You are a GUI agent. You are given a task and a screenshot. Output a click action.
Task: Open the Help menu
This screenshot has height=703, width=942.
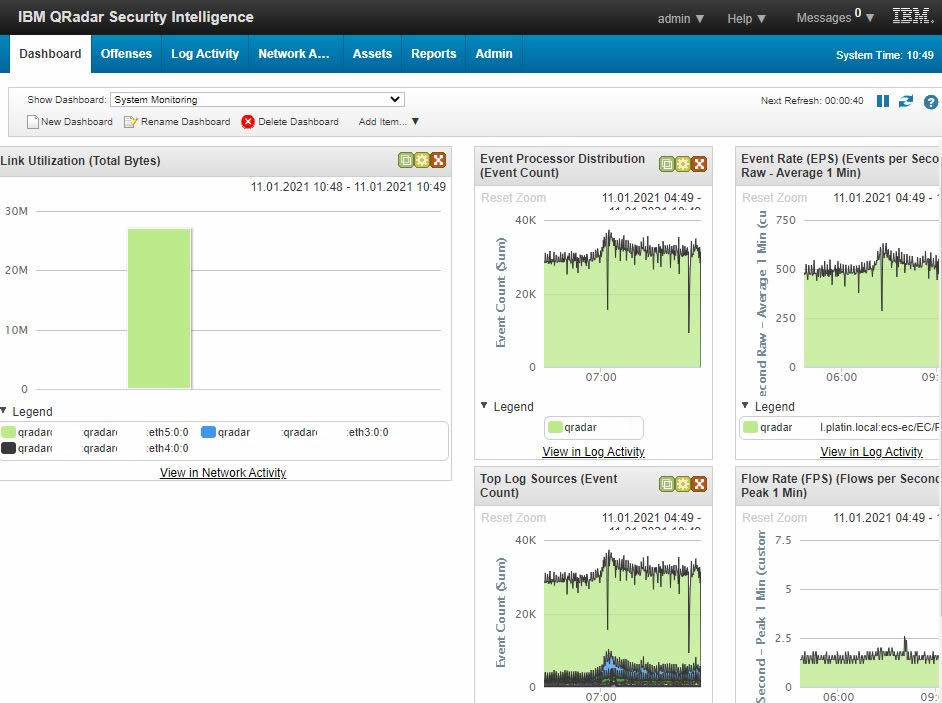746,19
